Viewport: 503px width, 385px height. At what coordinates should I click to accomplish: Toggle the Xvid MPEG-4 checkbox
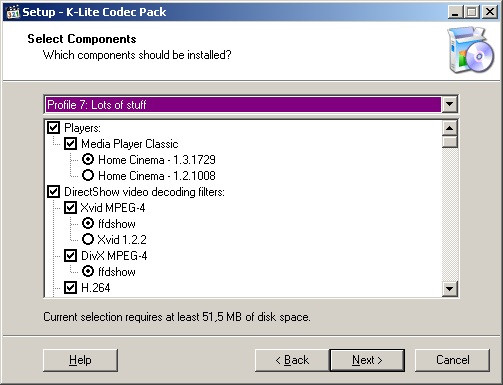(70, 208)
